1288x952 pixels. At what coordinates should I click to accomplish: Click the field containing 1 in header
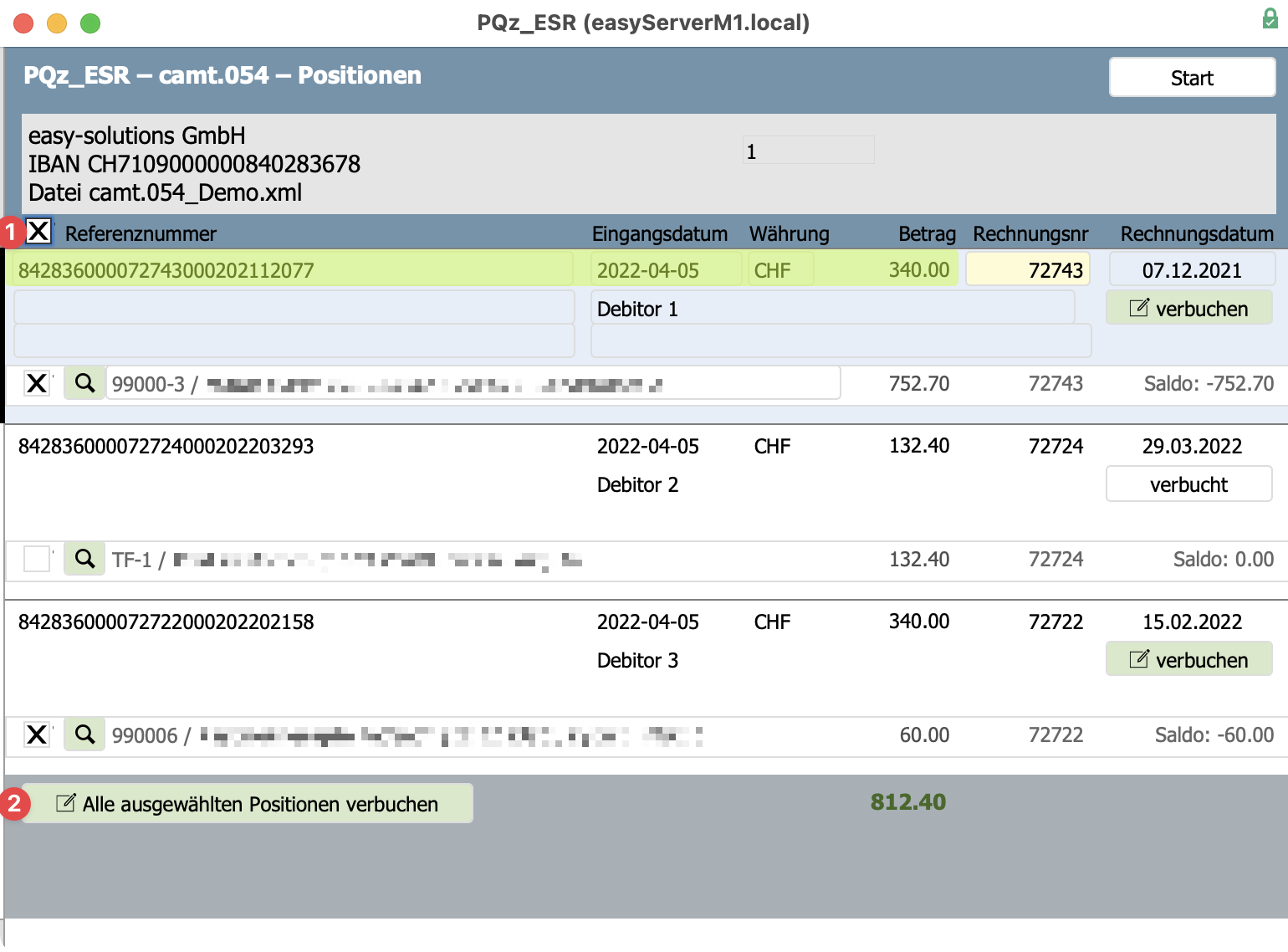click(x=808, y=151)
